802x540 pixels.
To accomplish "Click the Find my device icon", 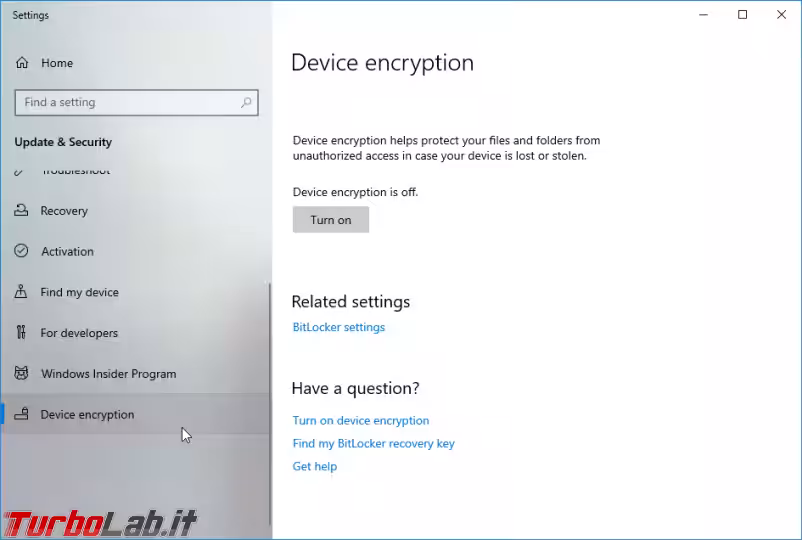I will 21,291.
